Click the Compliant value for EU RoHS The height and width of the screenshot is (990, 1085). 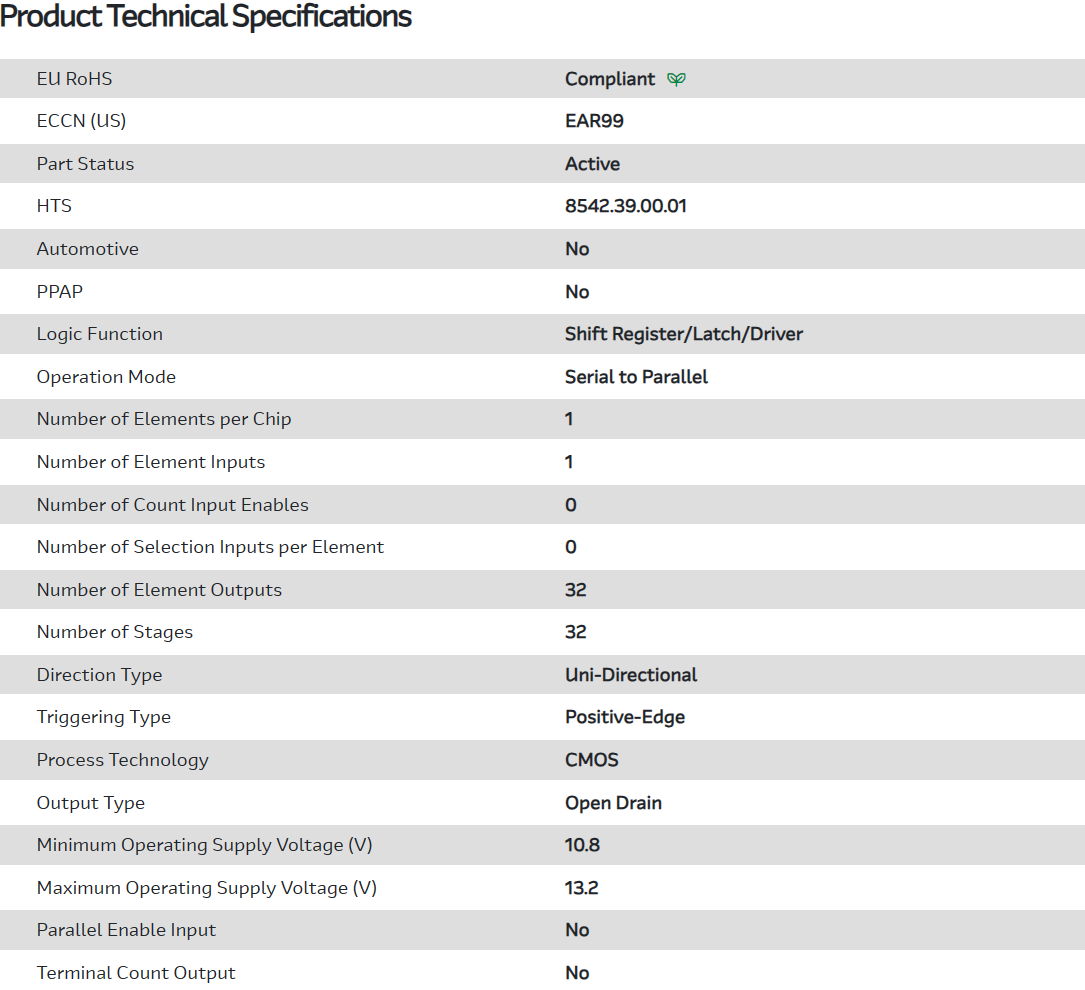pyautogui.click(x=610, y=79)
